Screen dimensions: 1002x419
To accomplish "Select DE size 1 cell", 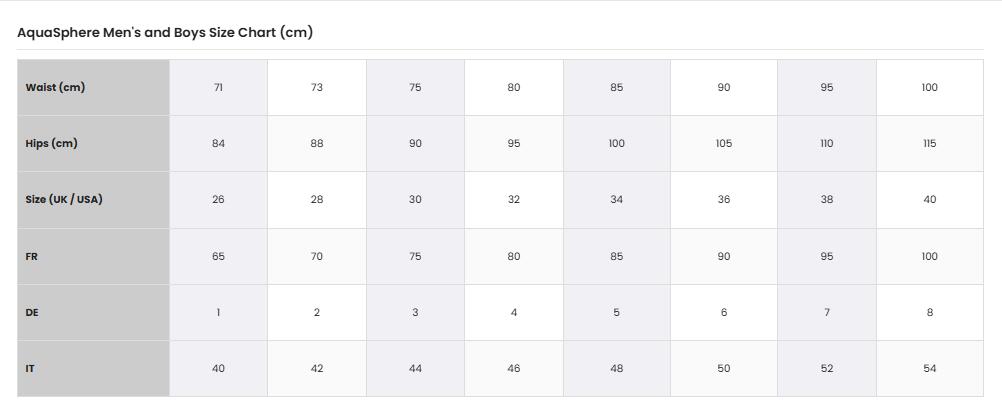I will (219, 313).
